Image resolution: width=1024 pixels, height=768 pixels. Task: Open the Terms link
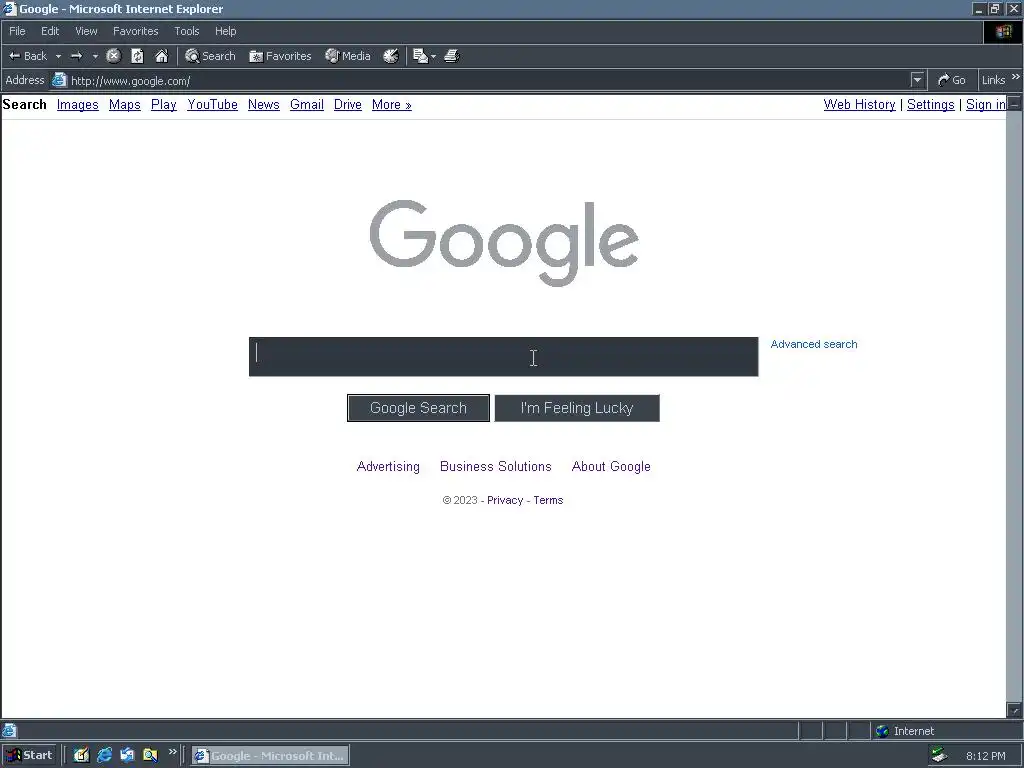[x=548, y=500]
